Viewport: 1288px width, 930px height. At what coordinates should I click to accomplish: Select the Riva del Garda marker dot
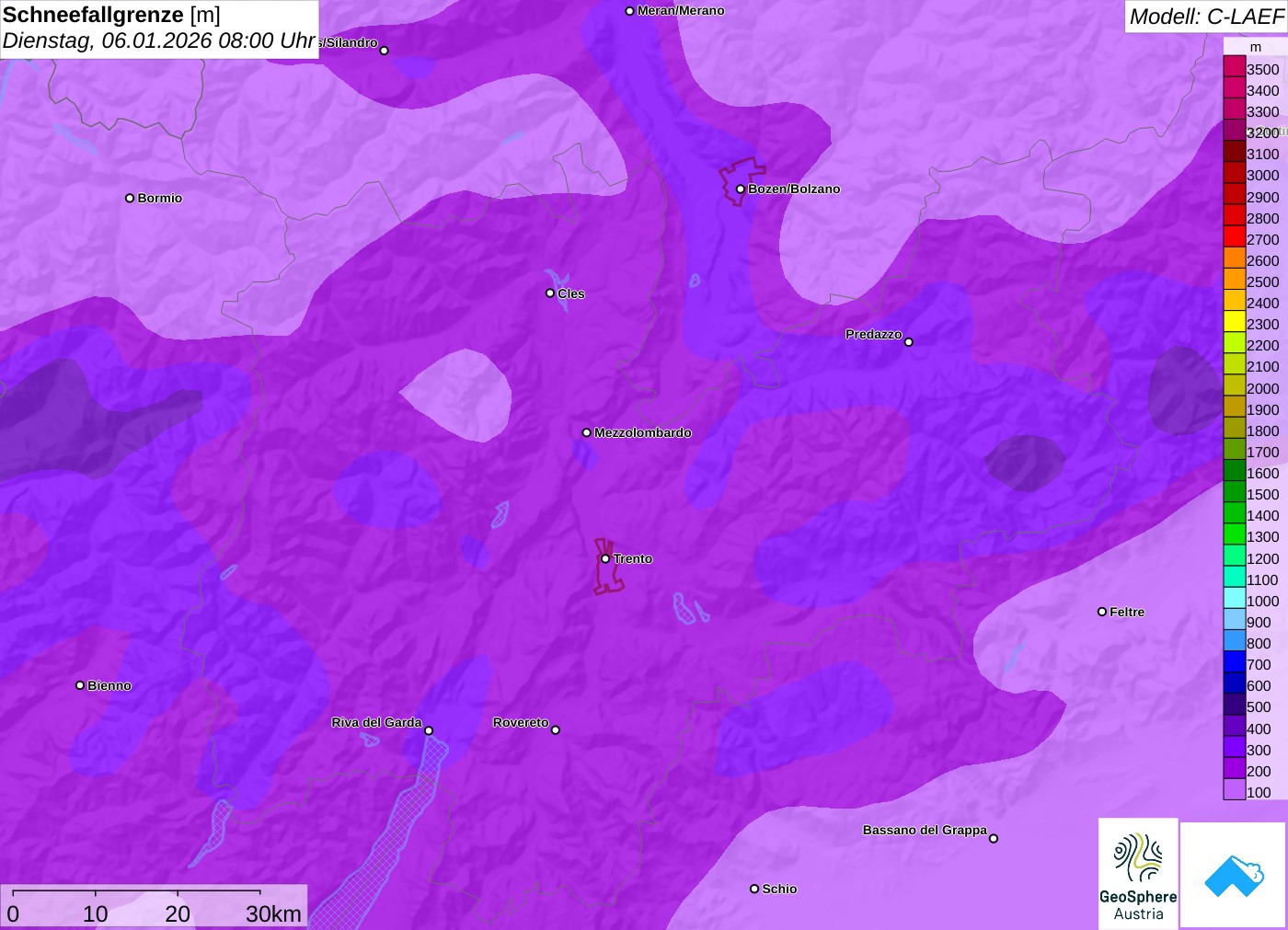pyautogui.click(x=429, y=731)
